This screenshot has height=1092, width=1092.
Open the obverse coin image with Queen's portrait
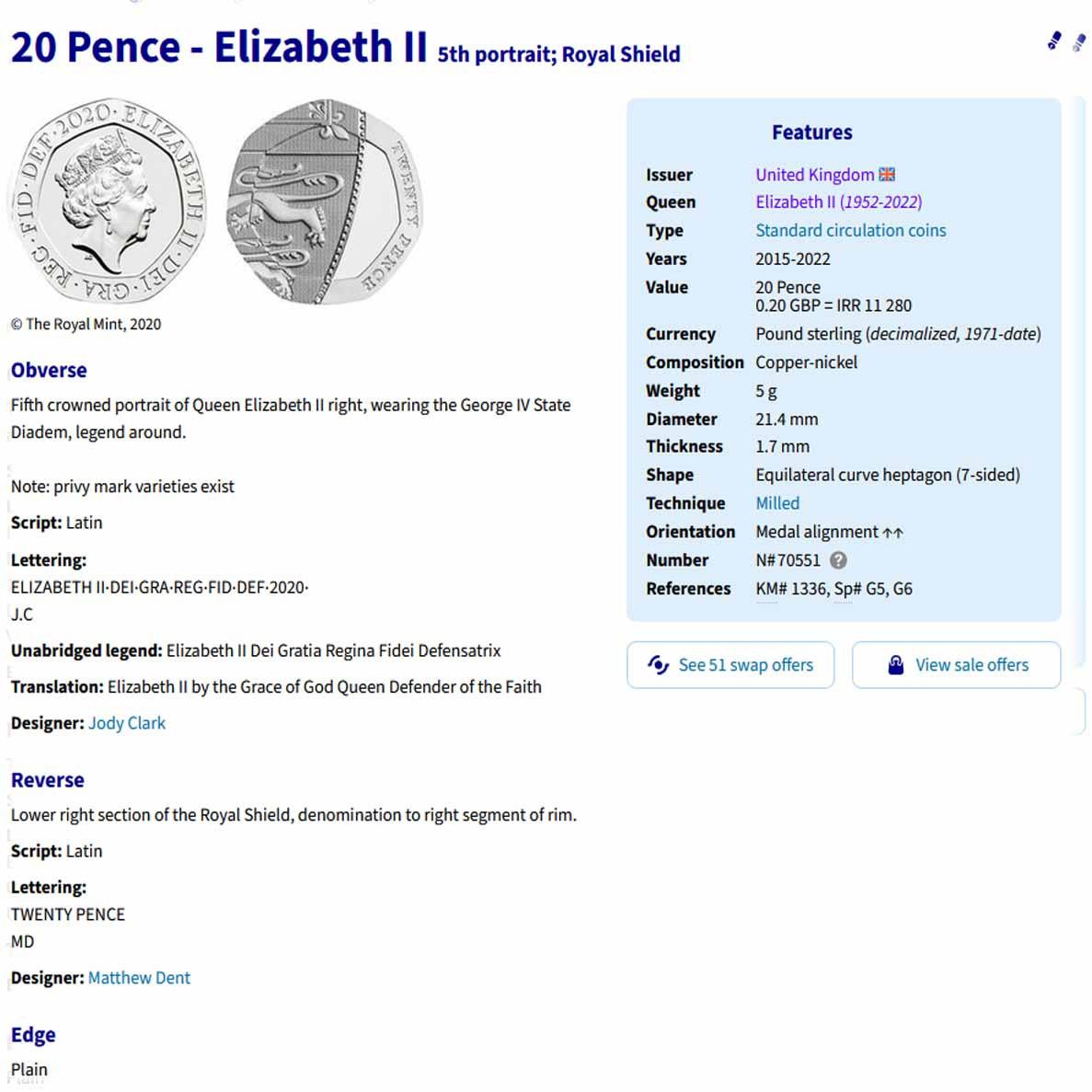[x=107, y=202]
